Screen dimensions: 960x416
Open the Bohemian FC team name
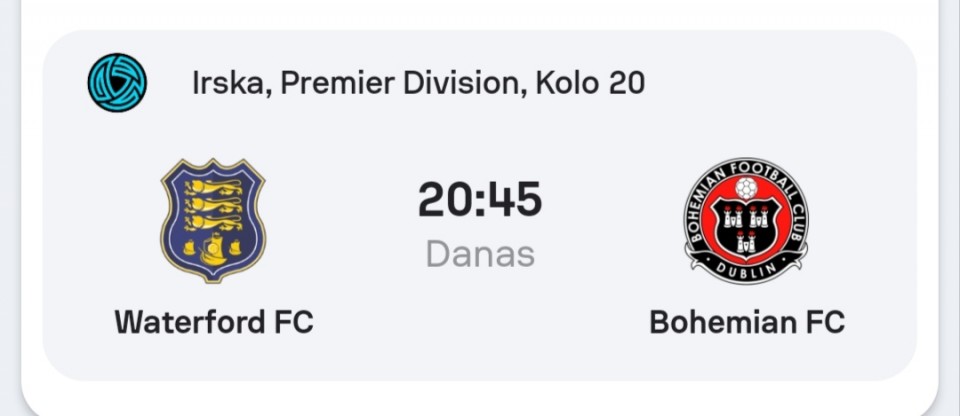[747, 322]
